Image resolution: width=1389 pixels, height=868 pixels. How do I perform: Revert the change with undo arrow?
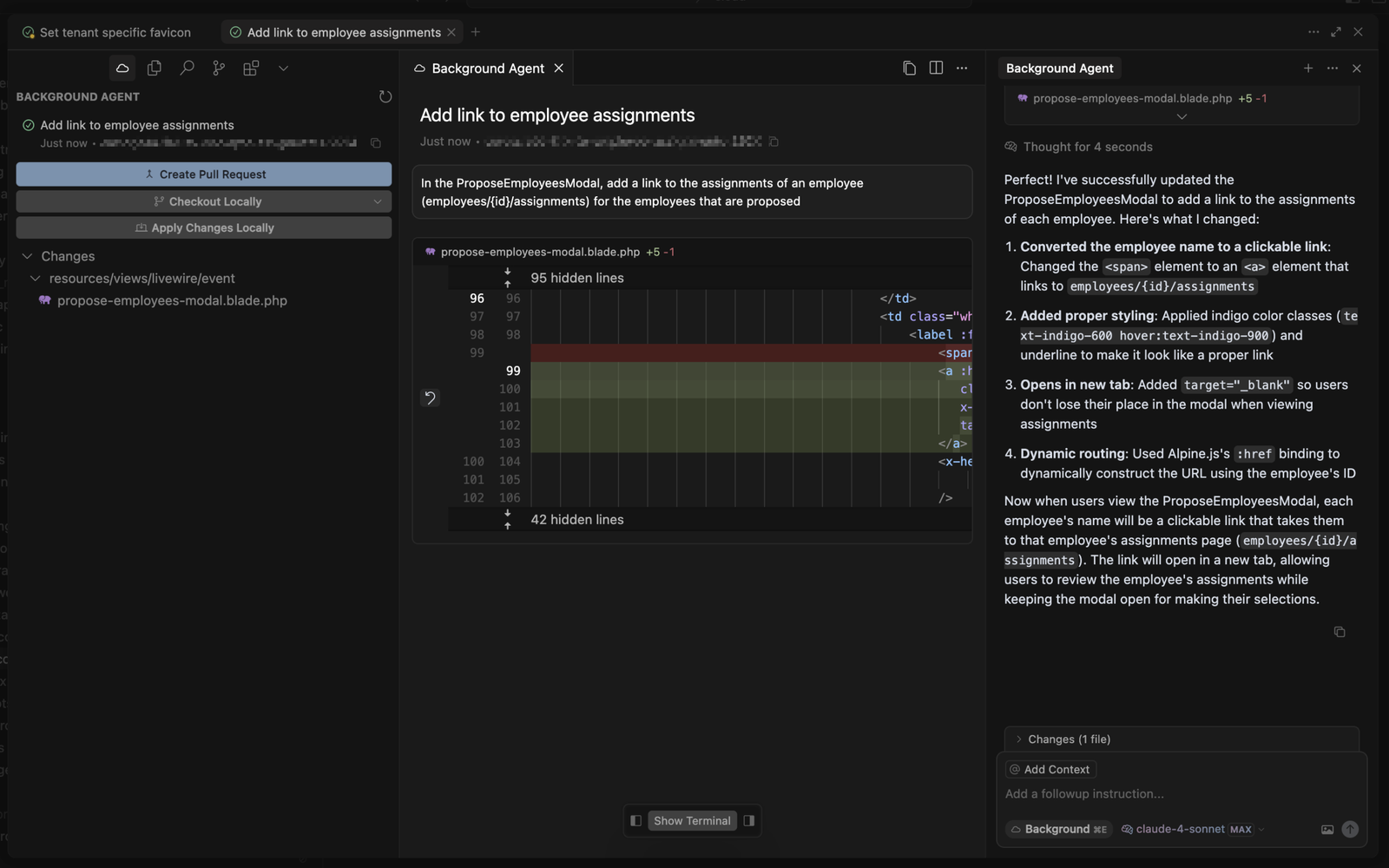pos(430,398)
